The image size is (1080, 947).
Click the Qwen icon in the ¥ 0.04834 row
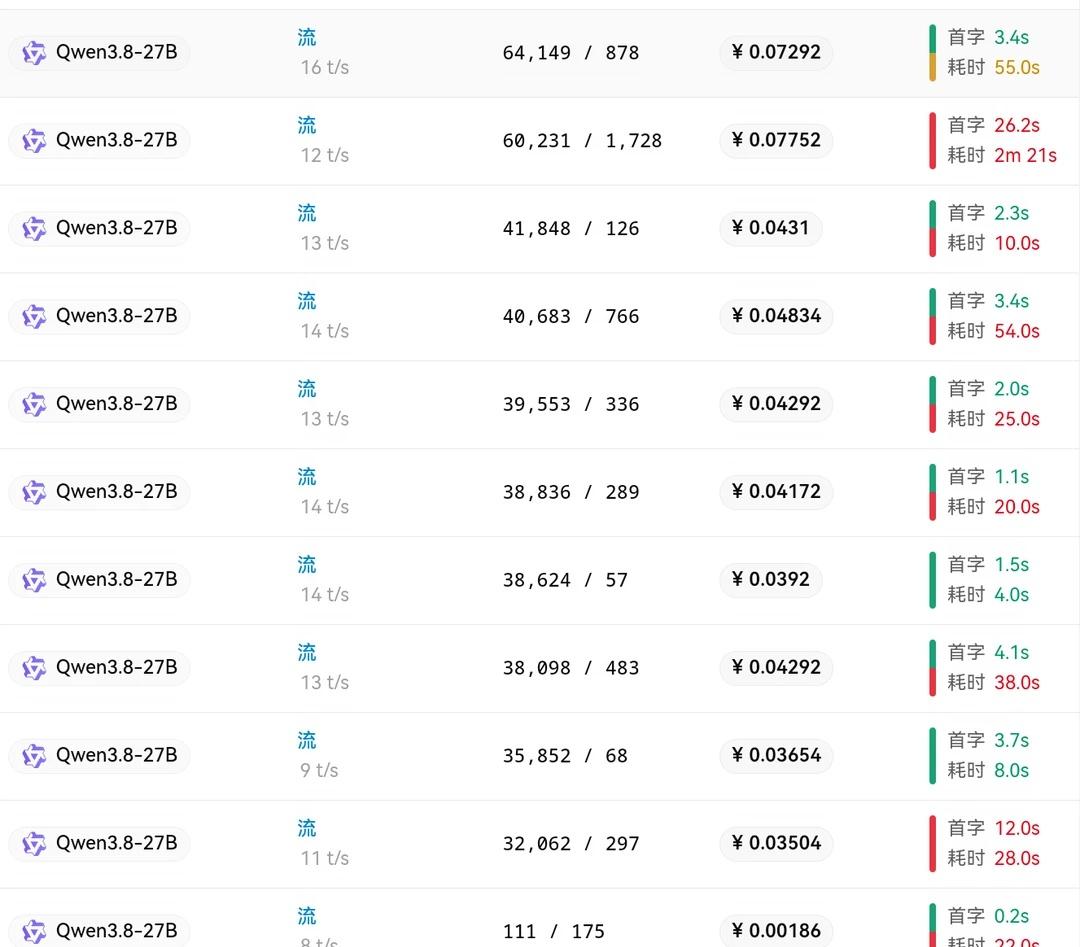point(34,316)
